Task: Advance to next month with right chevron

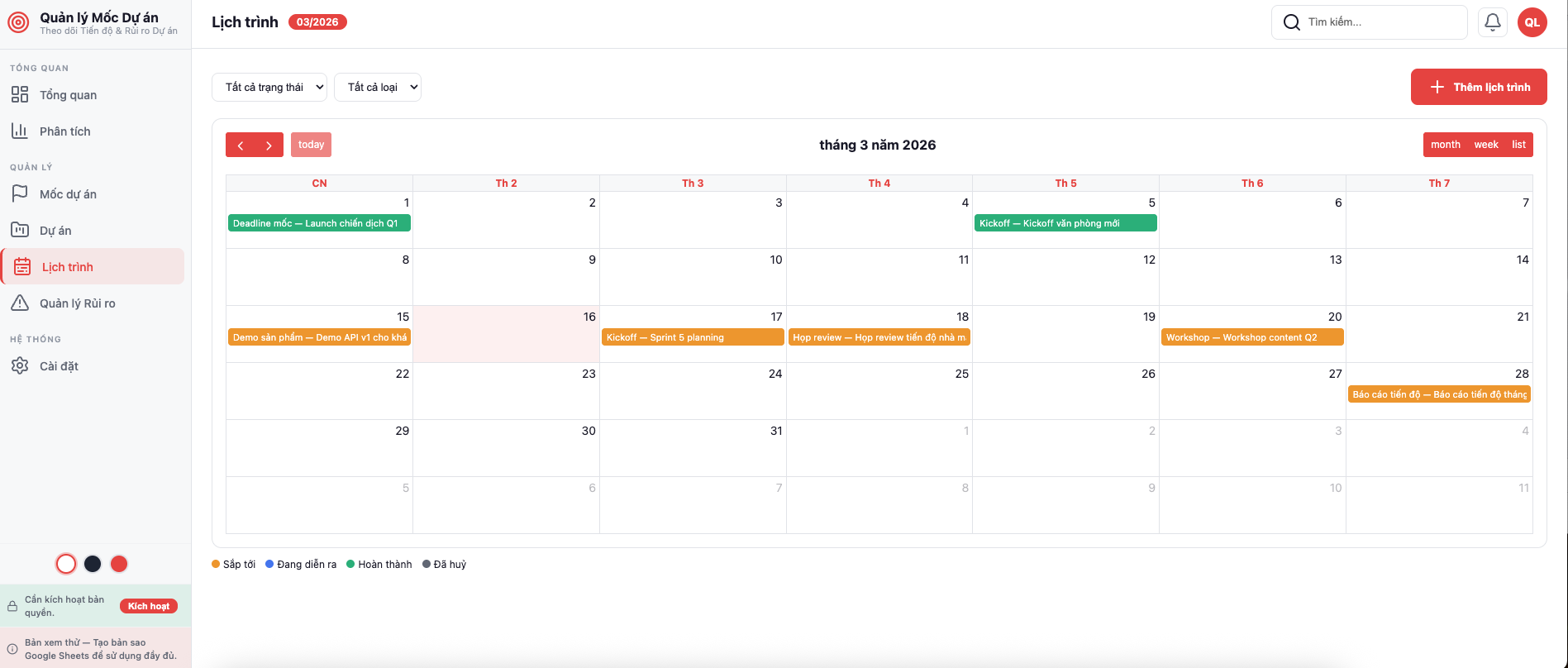Action: click(x=269, y=145)
